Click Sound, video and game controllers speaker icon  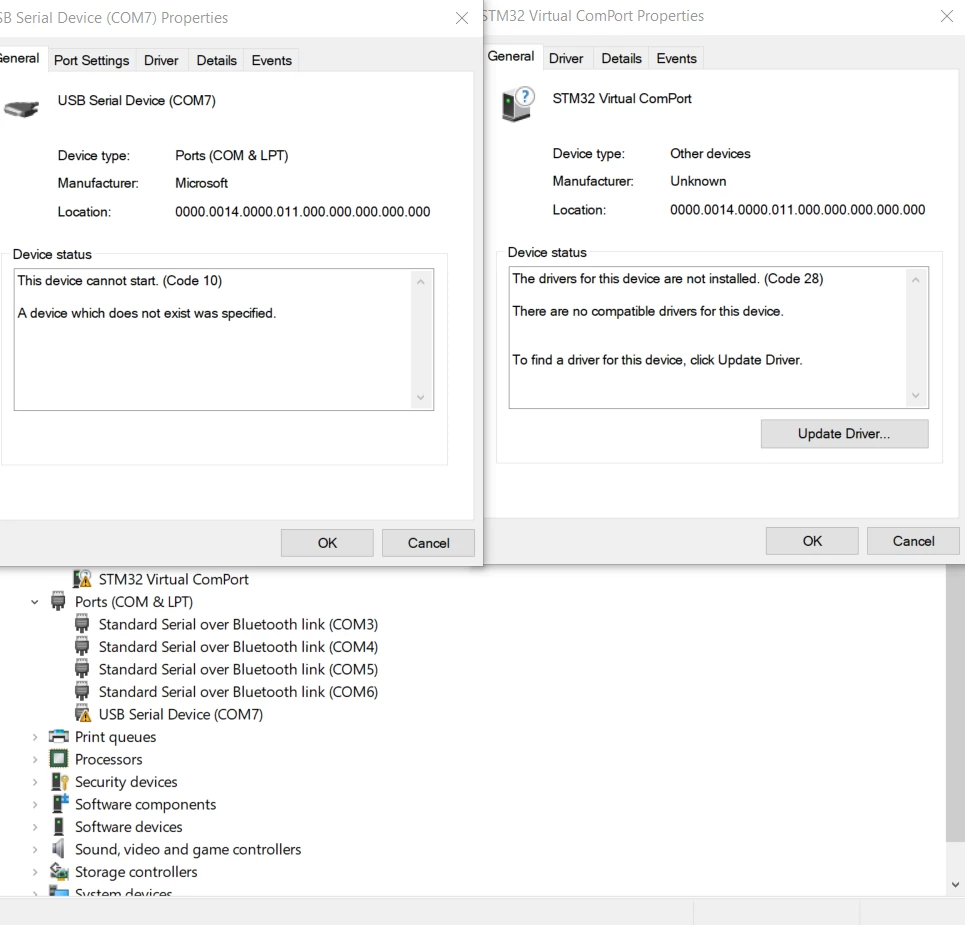(x=58, y=849)
